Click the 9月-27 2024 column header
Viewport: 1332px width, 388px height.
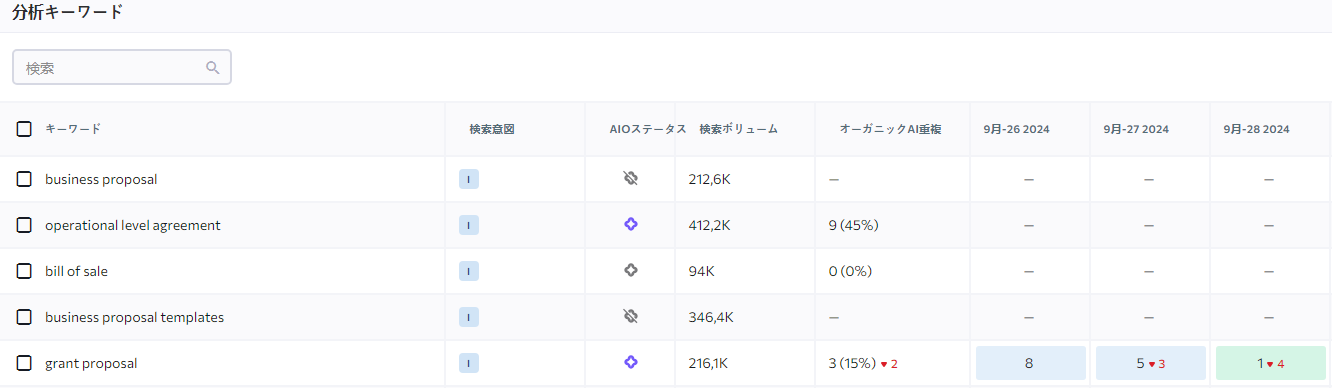1136,129
